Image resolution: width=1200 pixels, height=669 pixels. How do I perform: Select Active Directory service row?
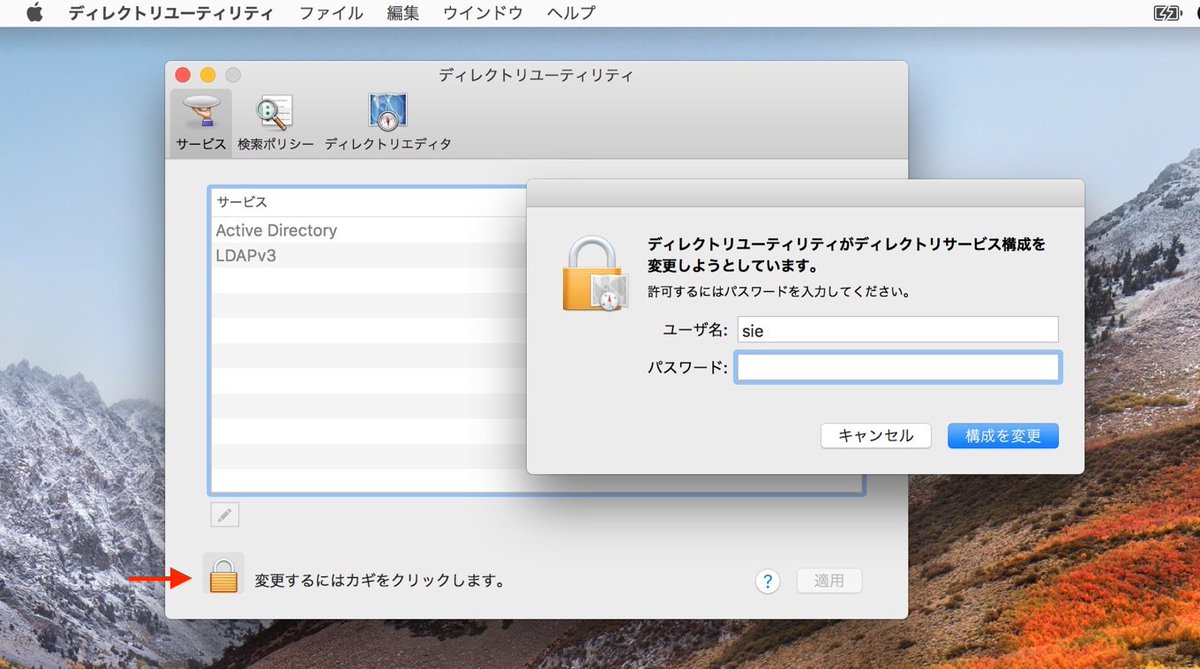tap(368, 230)
